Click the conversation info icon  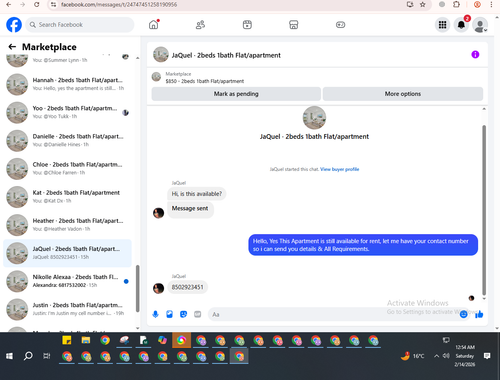point(475,54)
